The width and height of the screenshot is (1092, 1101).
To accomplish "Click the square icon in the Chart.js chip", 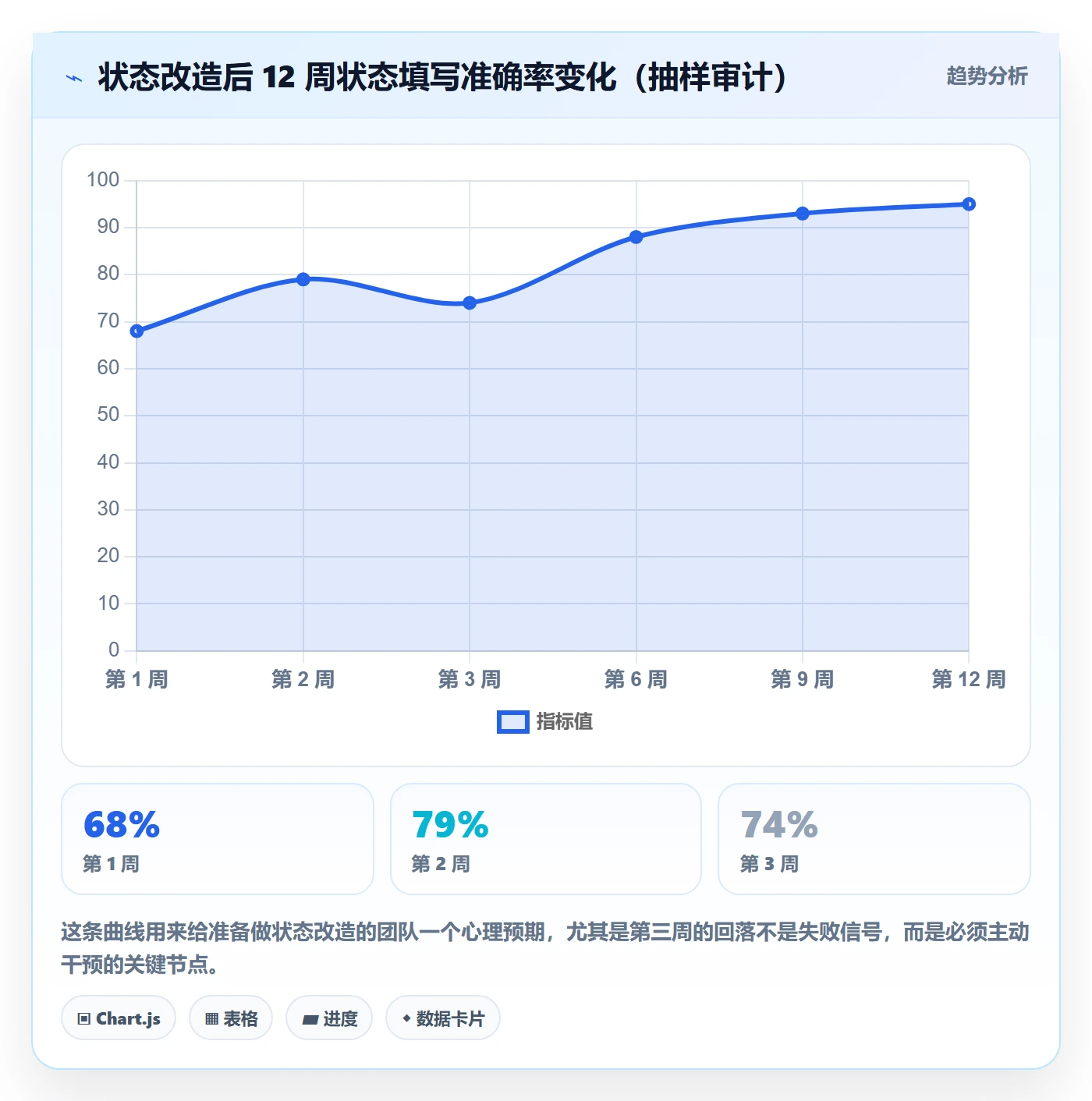I will click(84, 1019).
